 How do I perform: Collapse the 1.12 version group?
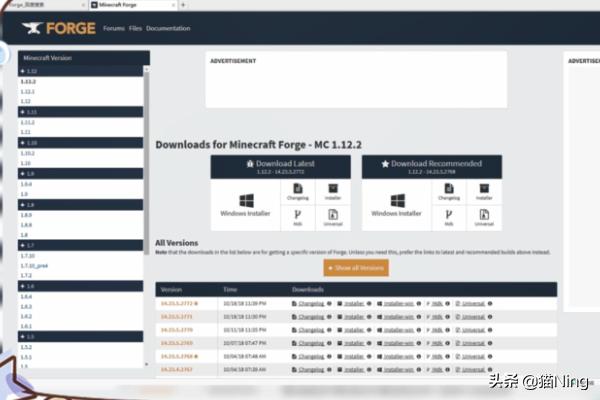pos(80,71)
